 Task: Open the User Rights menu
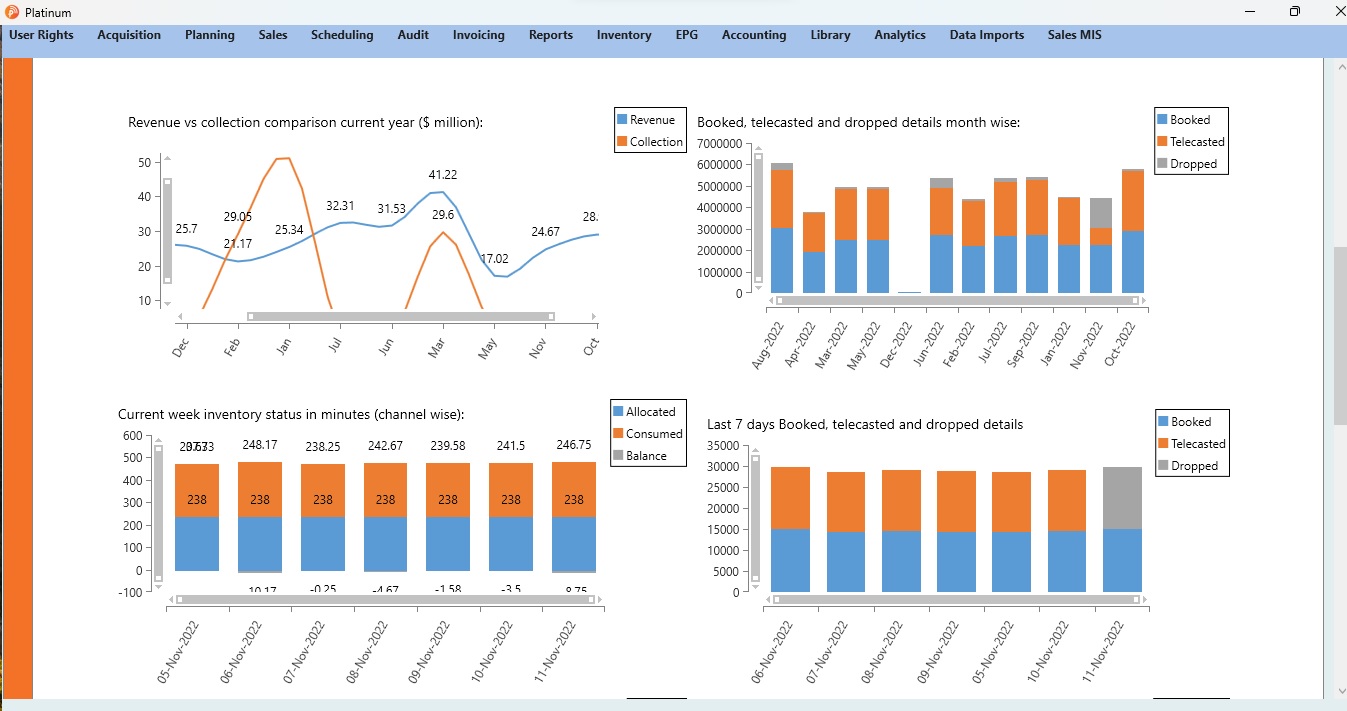(x=41, y=35)
